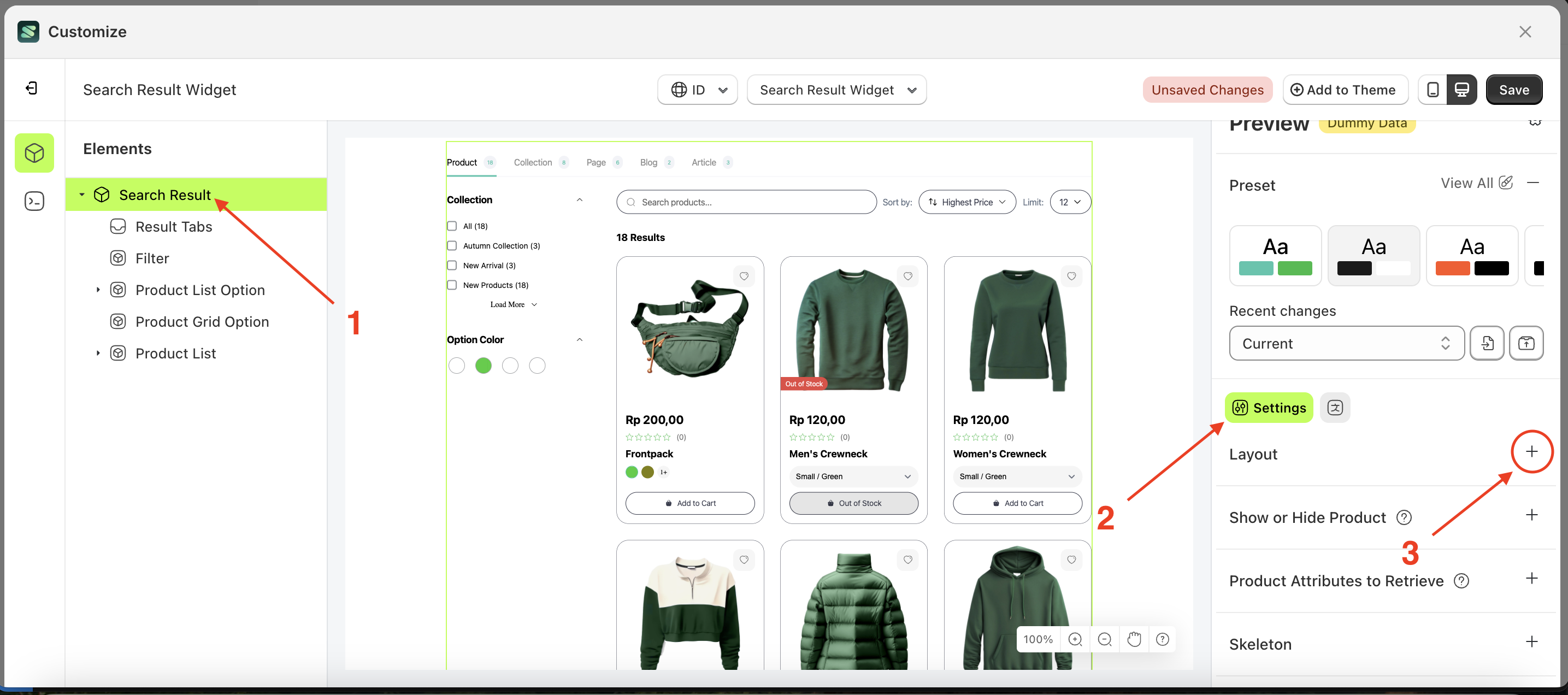The height and width of the screenshot is (695, 1568).
Task: Zoom in on the preview canvas
Action: (1075, 639)
